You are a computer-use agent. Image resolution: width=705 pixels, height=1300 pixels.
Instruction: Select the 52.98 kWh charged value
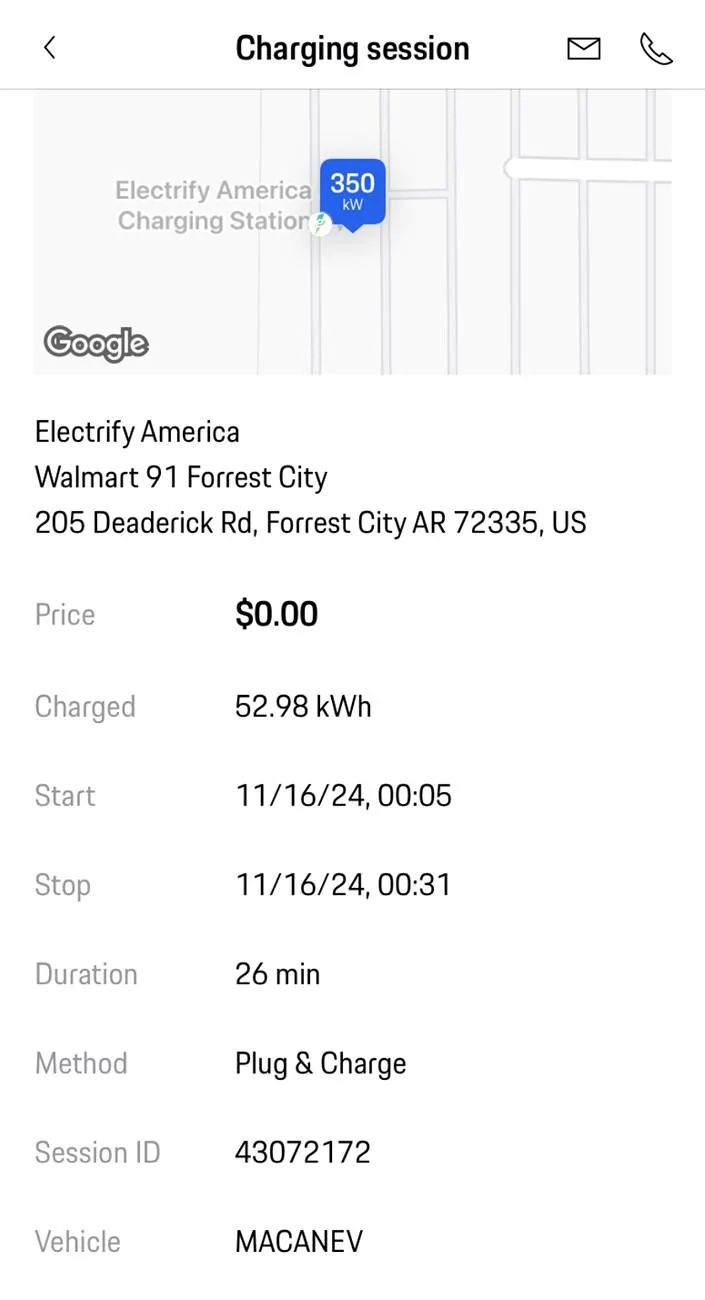[303, 706]
